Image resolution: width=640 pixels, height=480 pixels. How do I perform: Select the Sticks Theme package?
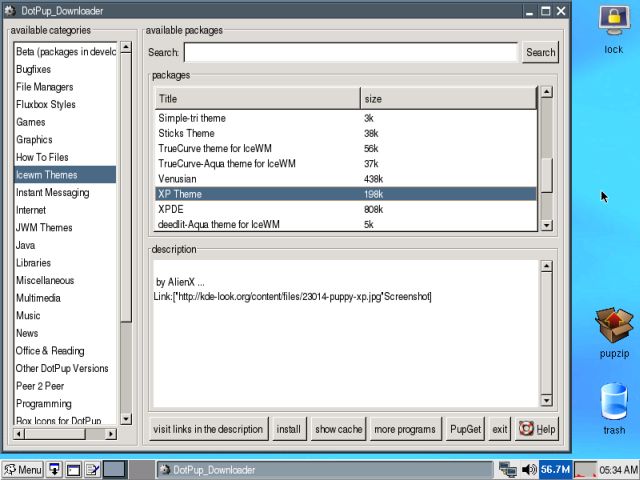(346, 133)
